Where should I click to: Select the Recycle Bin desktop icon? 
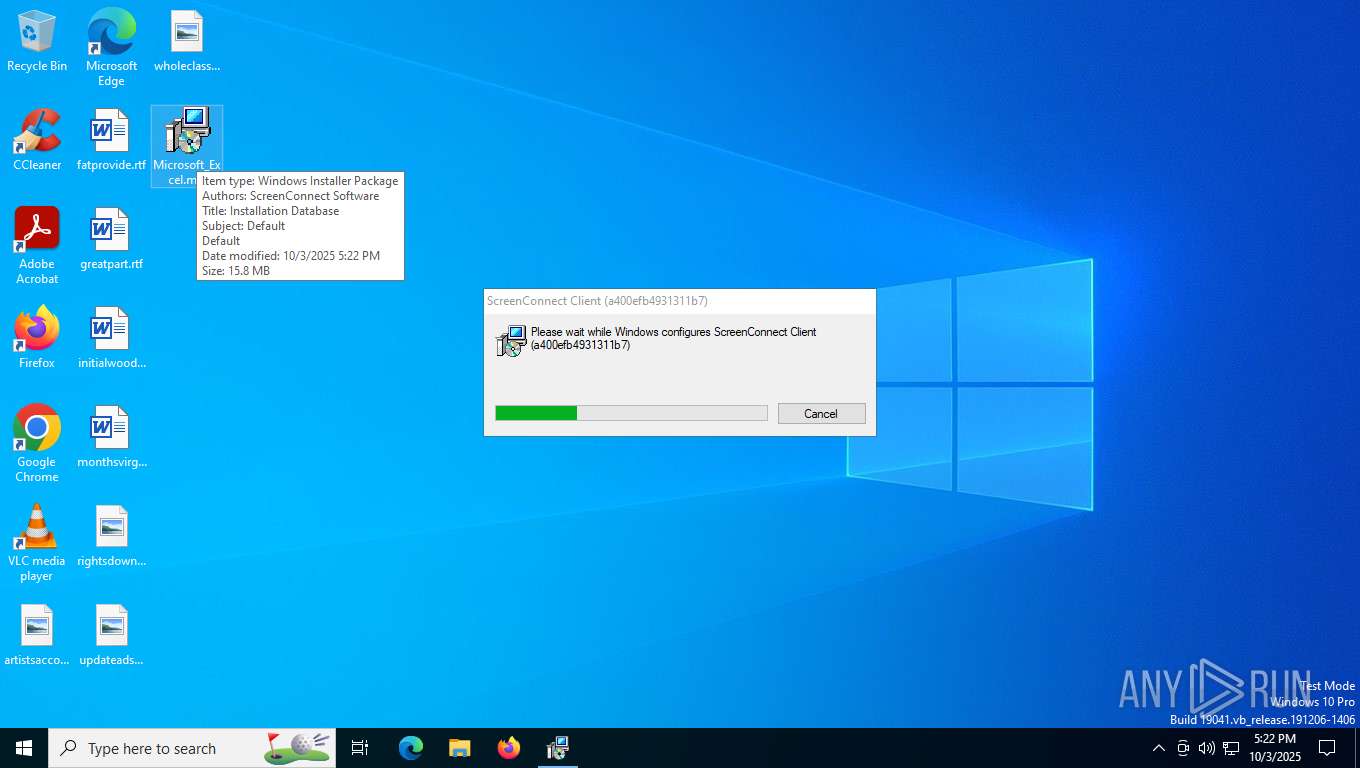click(37, 41)
